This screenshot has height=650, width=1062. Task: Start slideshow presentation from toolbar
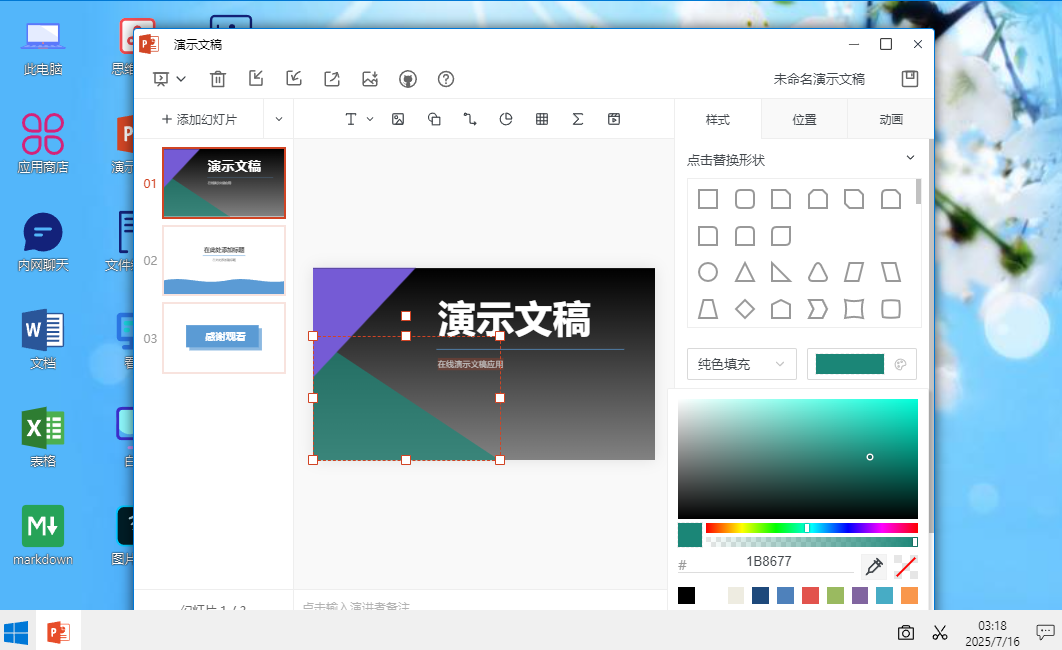coord(161,79)
